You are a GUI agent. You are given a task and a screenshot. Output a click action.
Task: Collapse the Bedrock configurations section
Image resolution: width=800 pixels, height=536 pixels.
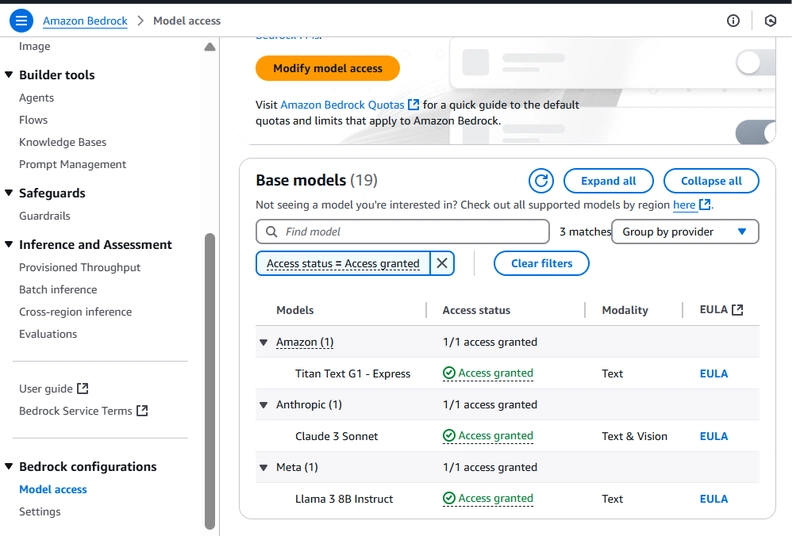(x=9, y=466)
